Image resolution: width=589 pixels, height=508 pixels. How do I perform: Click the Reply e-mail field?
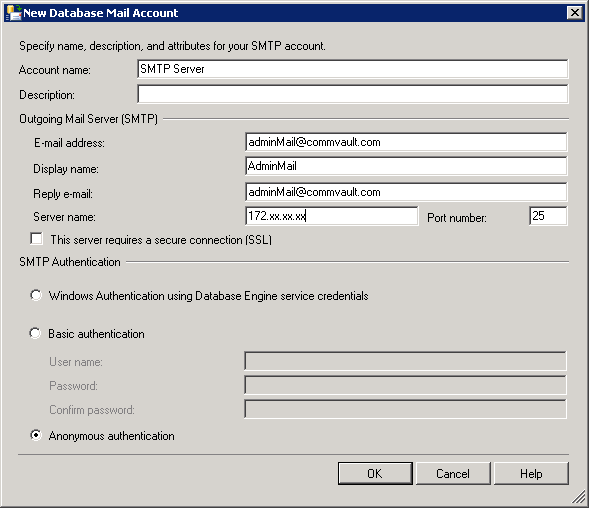point(406,192)
